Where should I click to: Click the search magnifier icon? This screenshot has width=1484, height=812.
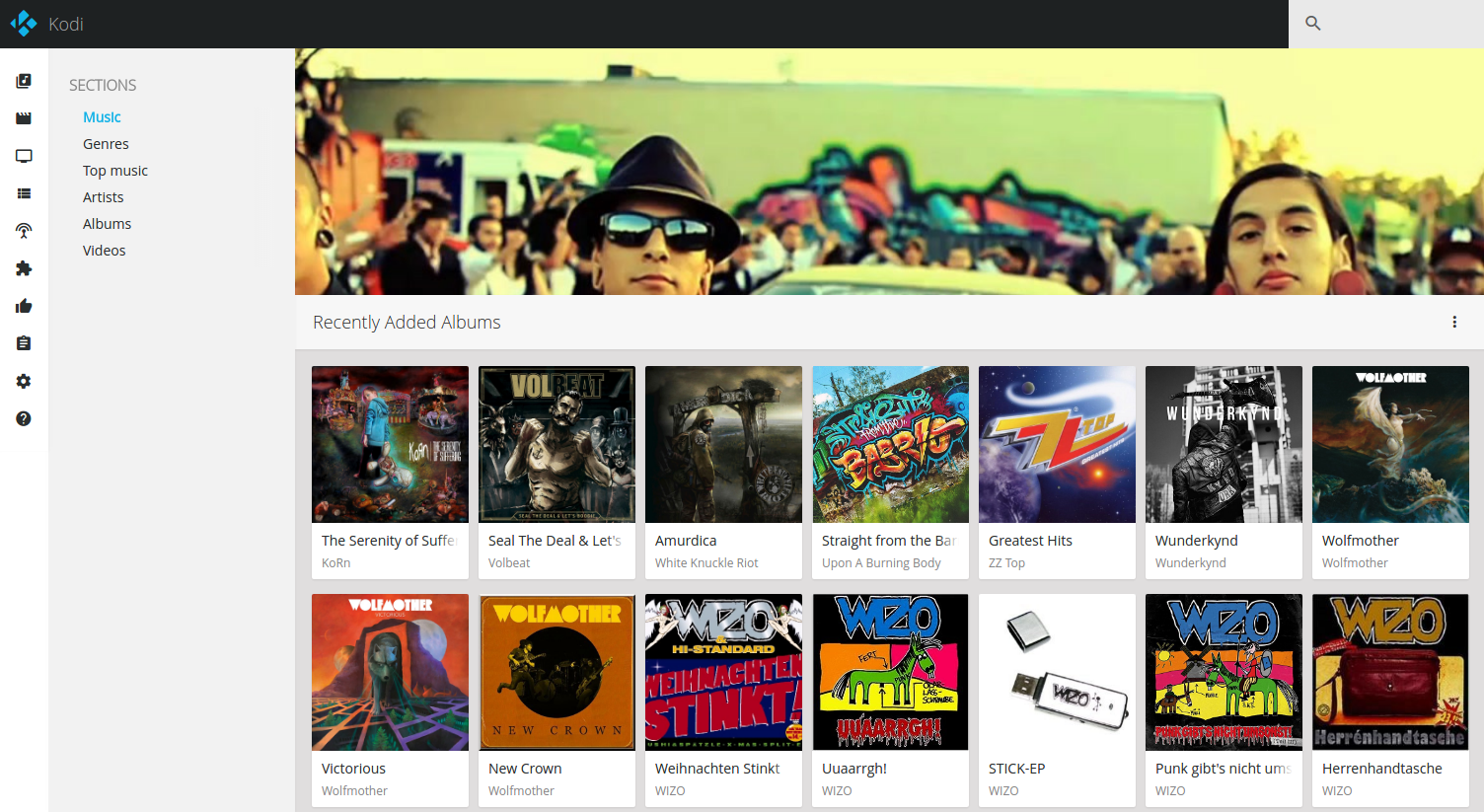pos(1312,24)
